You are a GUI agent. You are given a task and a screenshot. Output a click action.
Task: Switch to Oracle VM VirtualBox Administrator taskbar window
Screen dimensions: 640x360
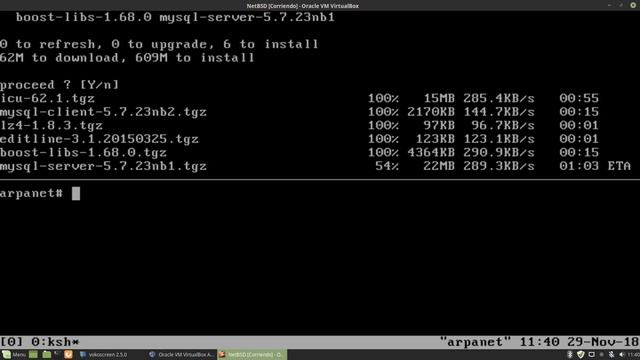(181, 355)
